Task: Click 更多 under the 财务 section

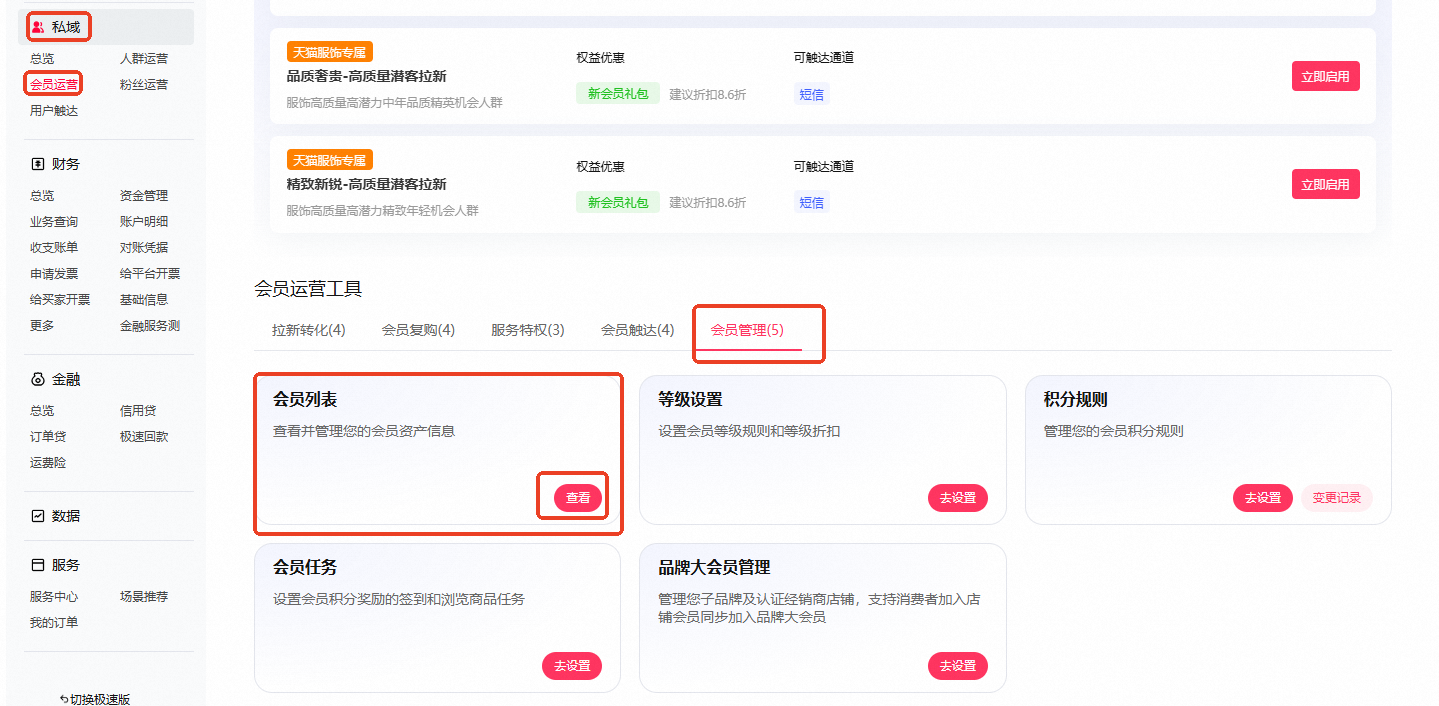Action: click(x=42, y=326)
